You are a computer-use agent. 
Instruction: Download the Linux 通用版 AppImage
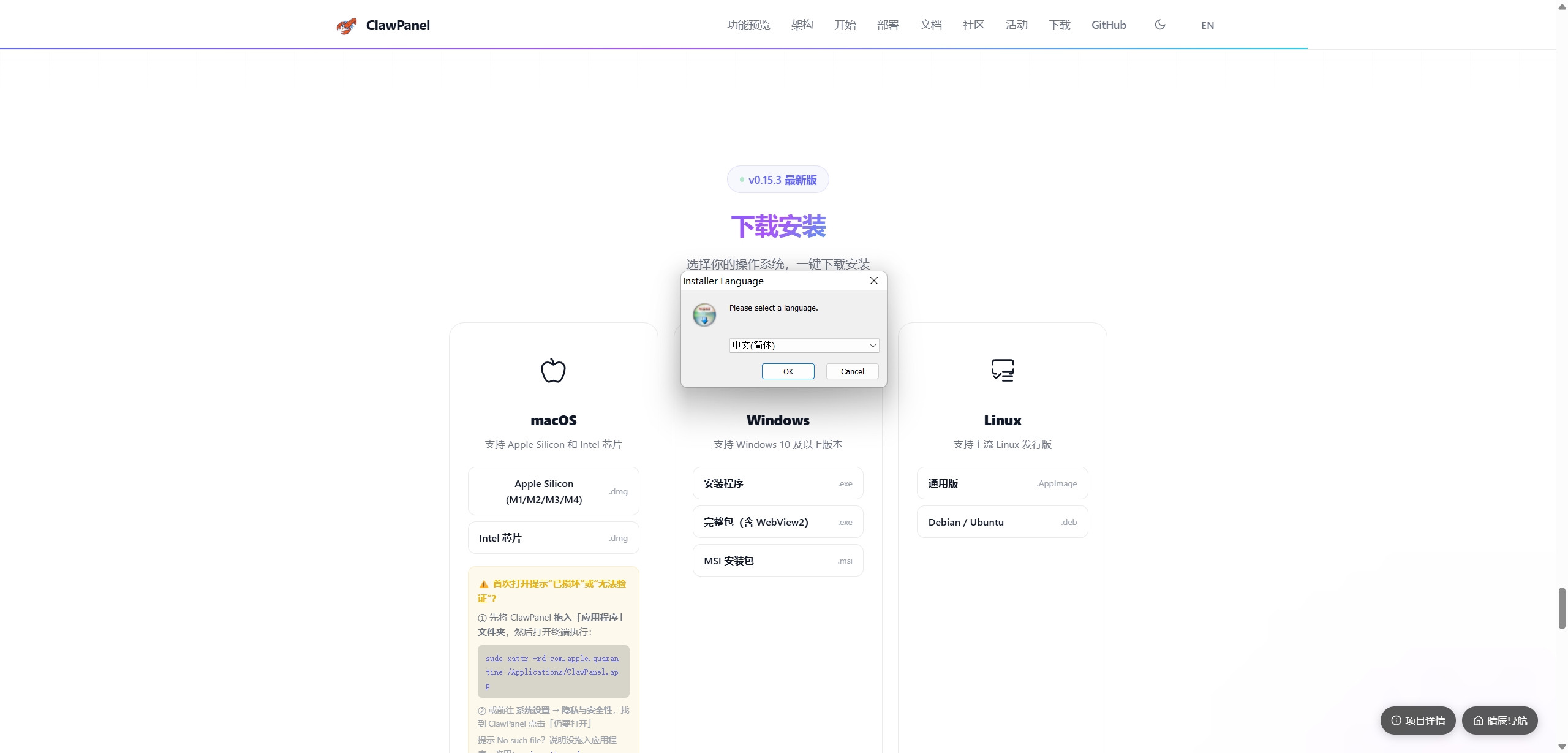click(1003, 483)
